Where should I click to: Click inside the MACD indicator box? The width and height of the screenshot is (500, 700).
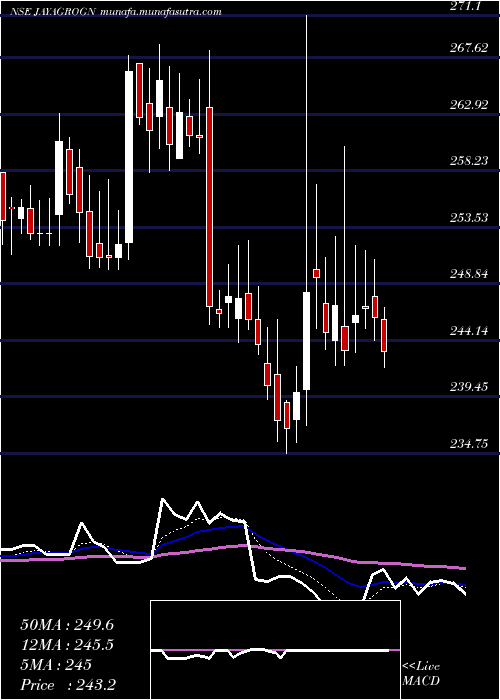tap(275, 650)
